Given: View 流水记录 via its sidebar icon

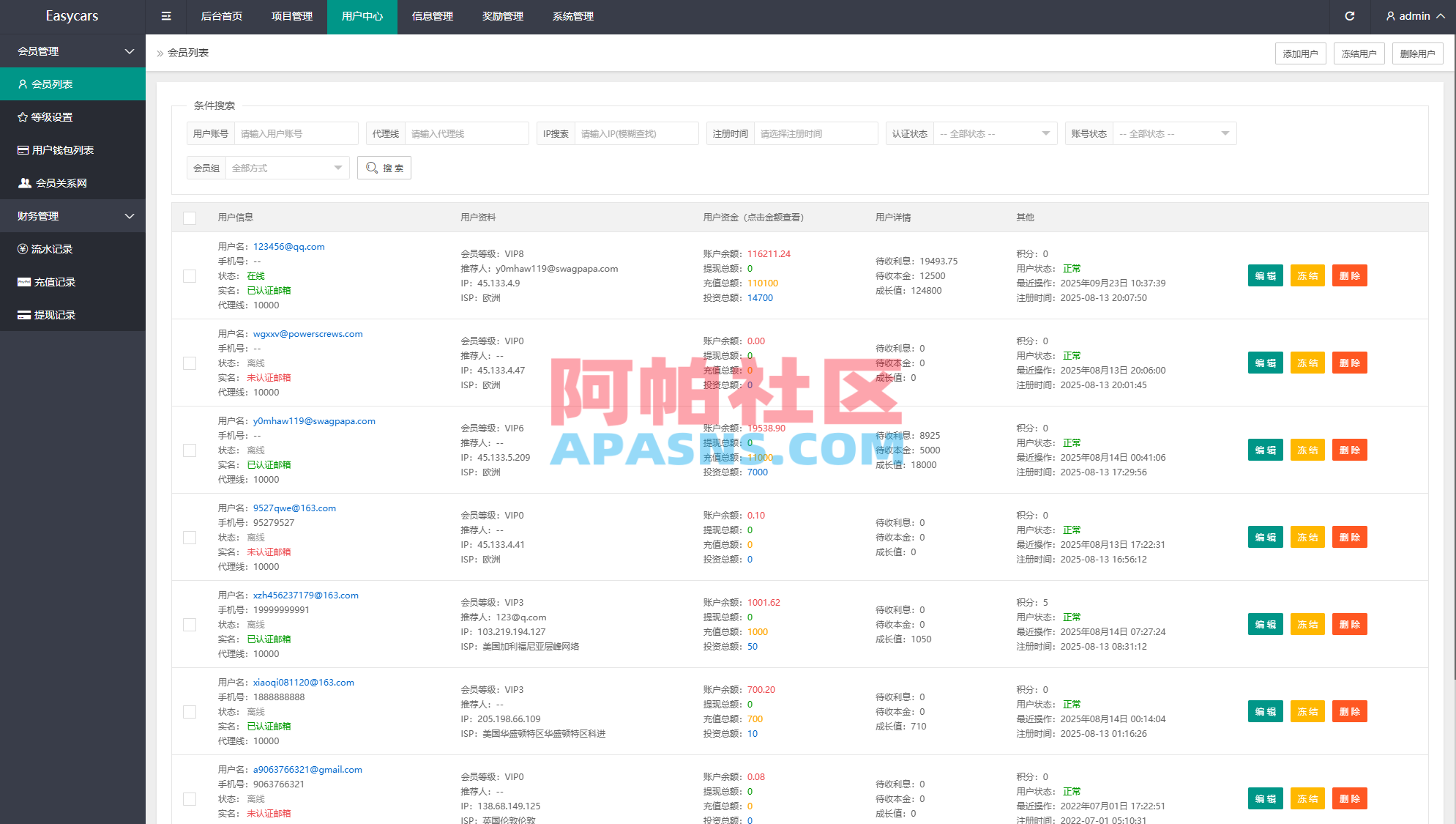Looking at the screenshot, I should tap(23, 248).
